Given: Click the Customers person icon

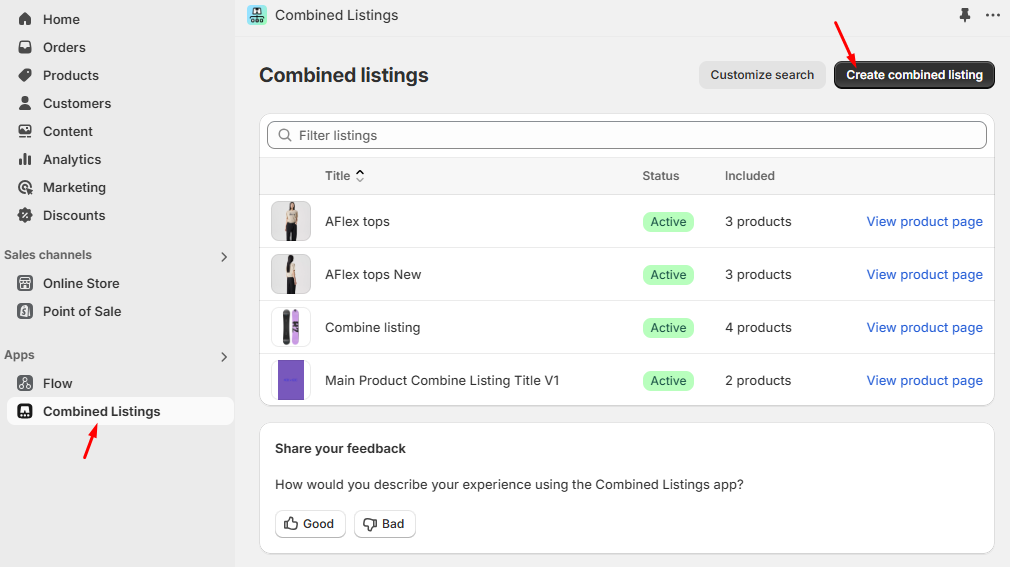Looking at the screenshot, I should [25, 103].
